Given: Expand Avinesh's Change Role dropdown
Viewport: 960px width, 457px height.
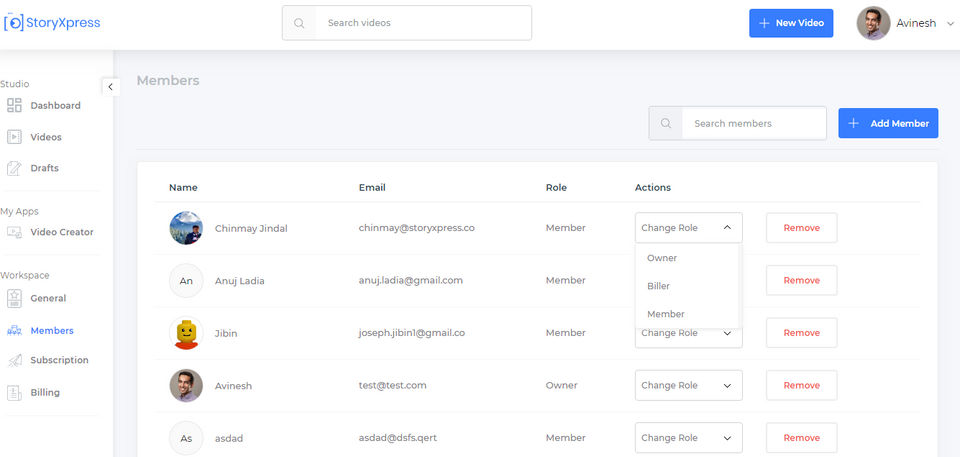Looking at the screenshot, I should 688,385.
